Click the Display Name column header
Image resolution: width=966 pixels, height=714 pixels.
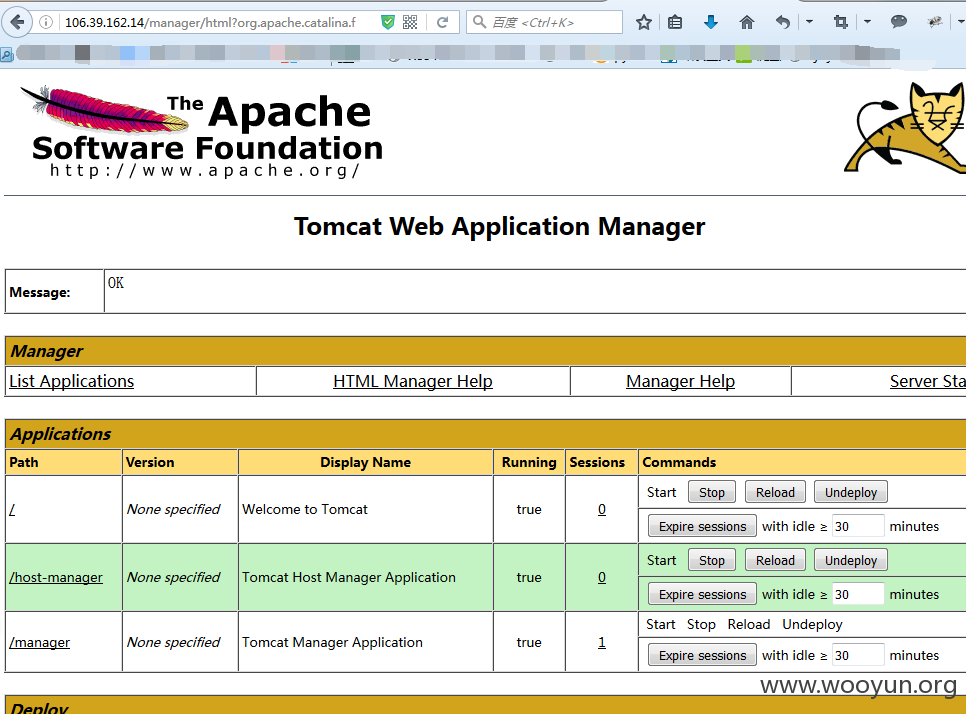coord(365,463)
